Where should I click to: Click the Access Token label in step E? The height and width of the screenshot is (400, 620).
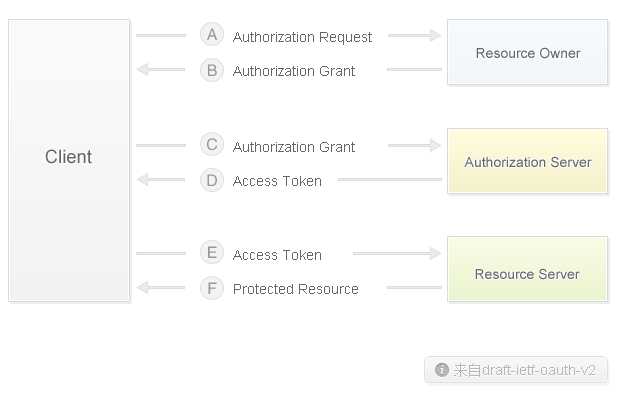pyautogui.click(x=277, y=255)
